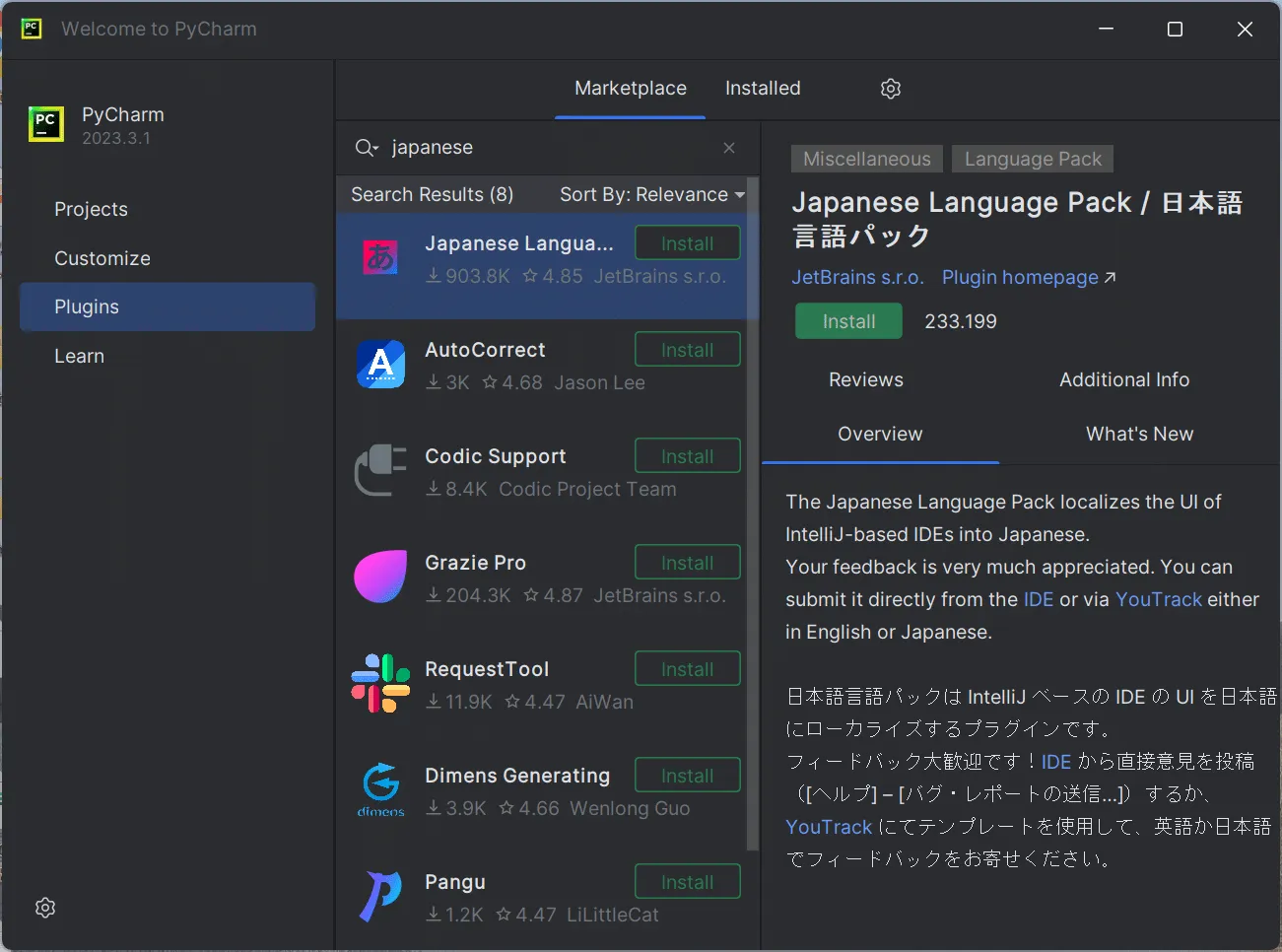The width and height of the screenshot is (1282, 952).
Task: Click the PyCharm logo in sidebar
Action: 45,124
